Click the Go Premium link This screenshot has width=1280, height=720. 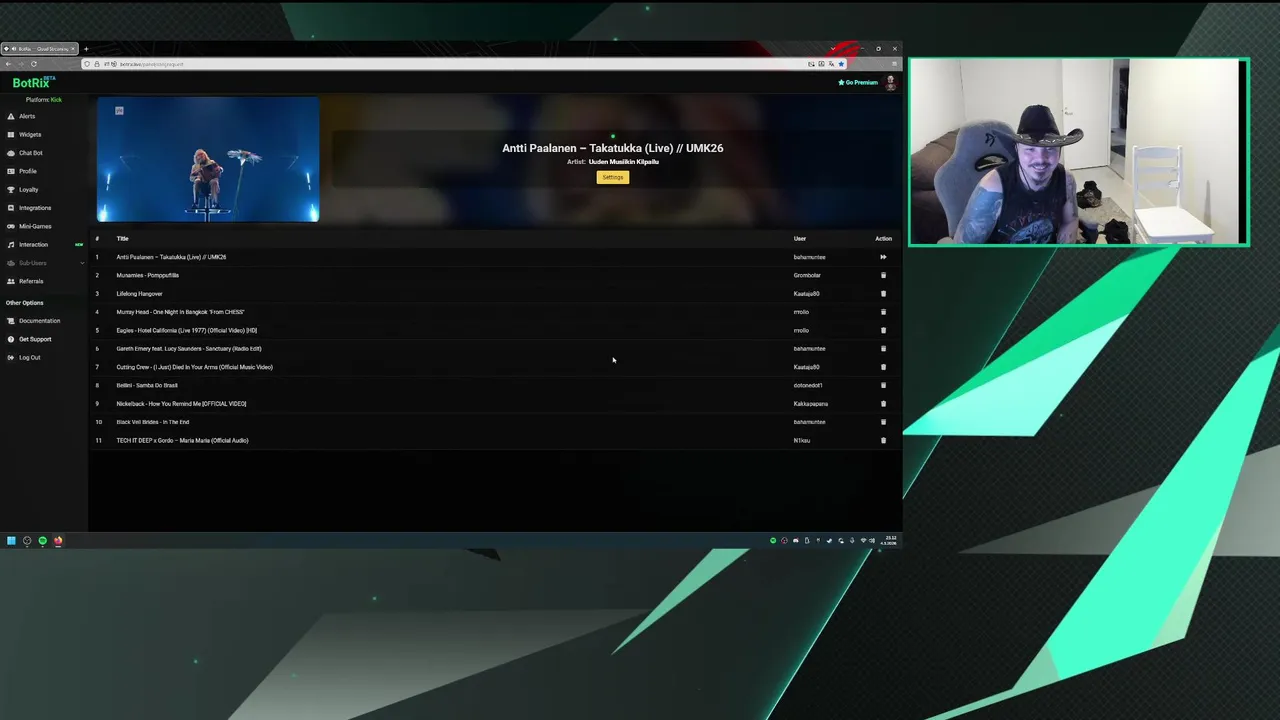pos(858,82)
